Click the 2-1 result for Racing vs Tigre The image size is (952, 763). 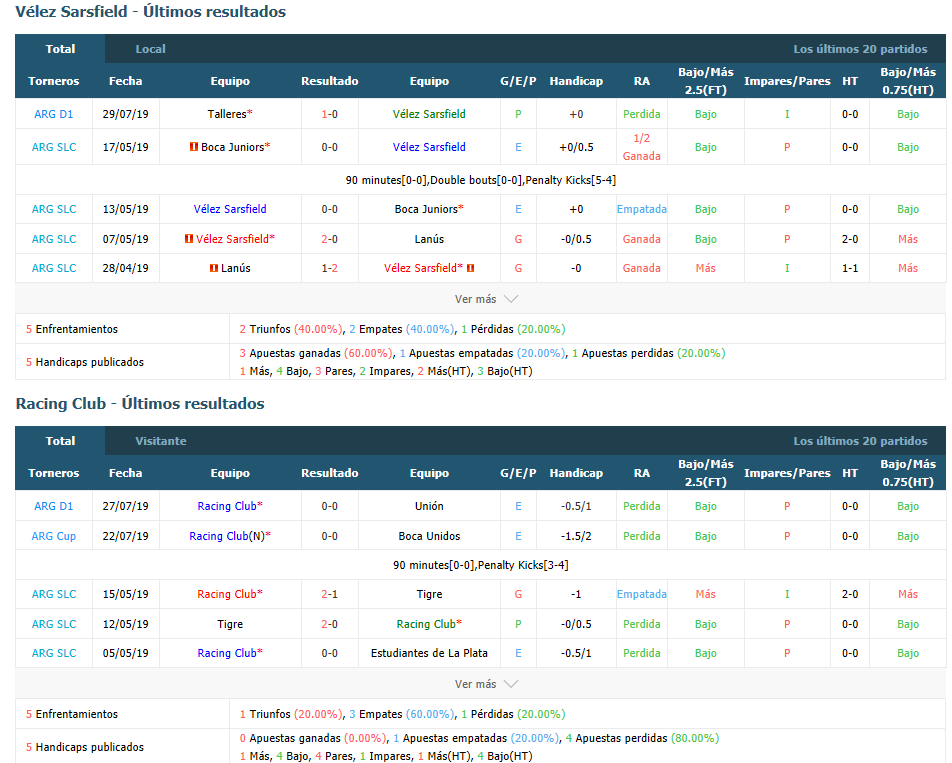click(x=330, y=594)
